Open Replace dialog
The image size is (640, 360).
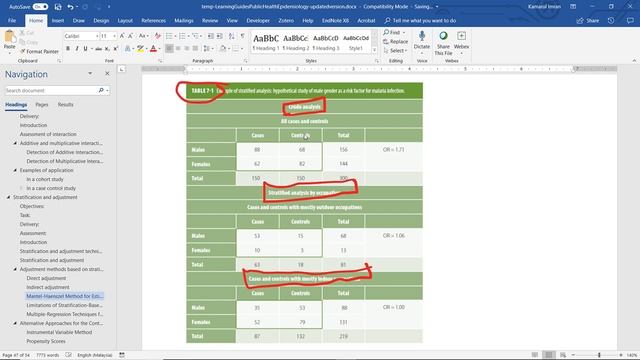[x=396, y=41]
